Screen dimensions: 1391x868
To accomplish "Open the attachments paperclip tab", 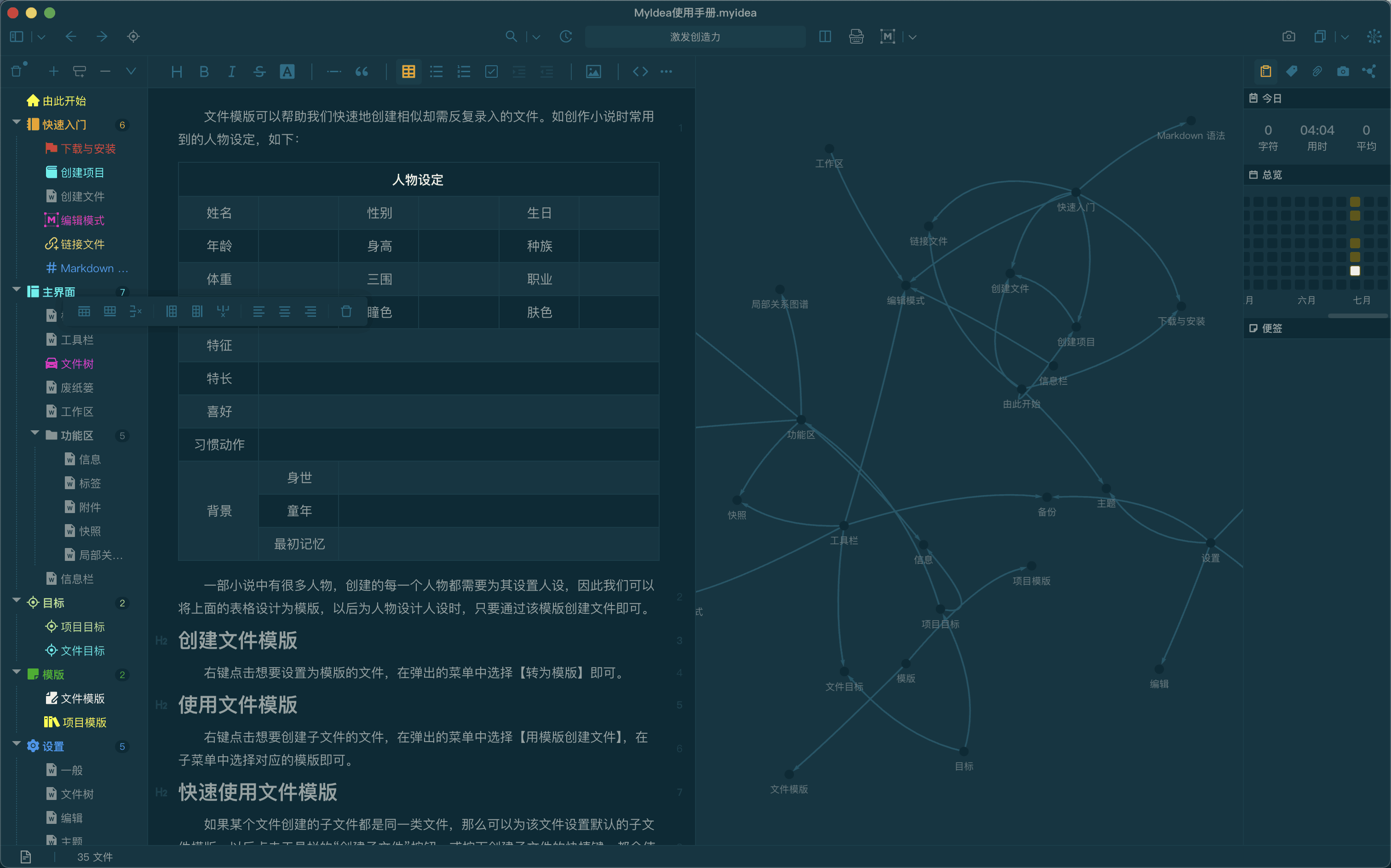I will (1316, 71).
